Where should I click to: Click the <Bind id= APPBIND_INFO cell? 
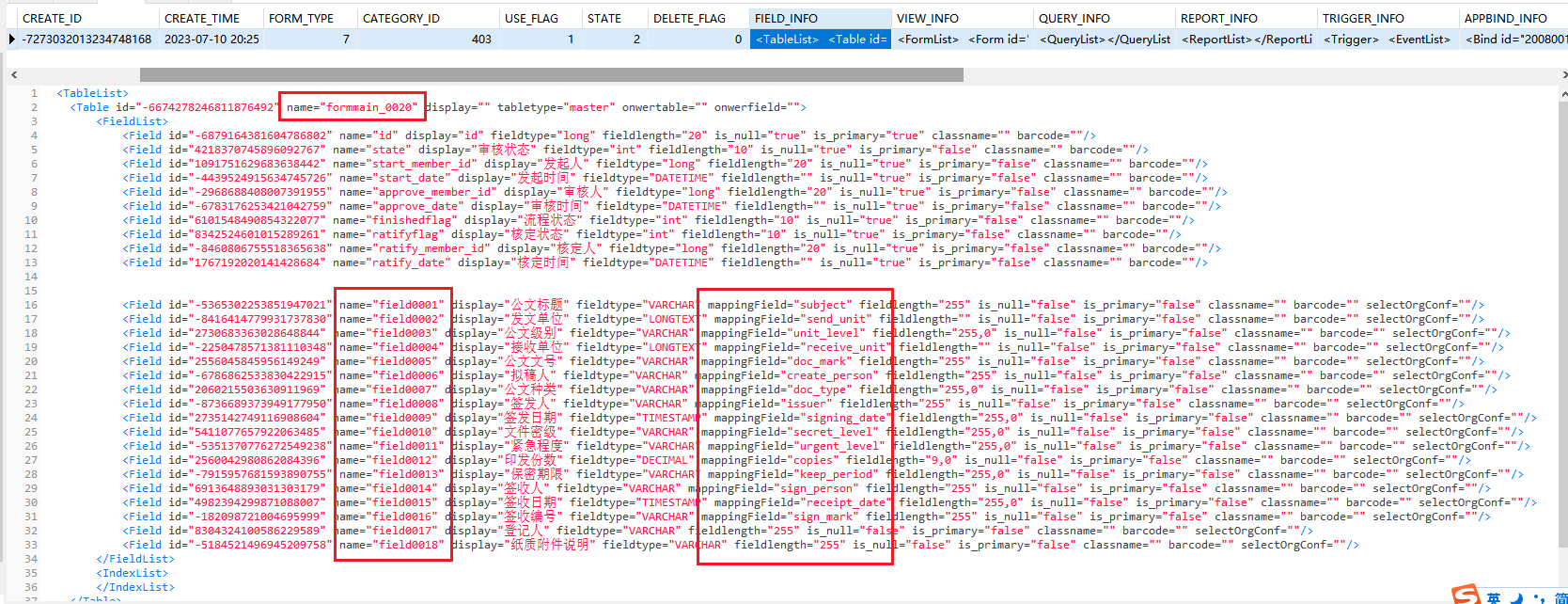click(x=1513, y=39)
